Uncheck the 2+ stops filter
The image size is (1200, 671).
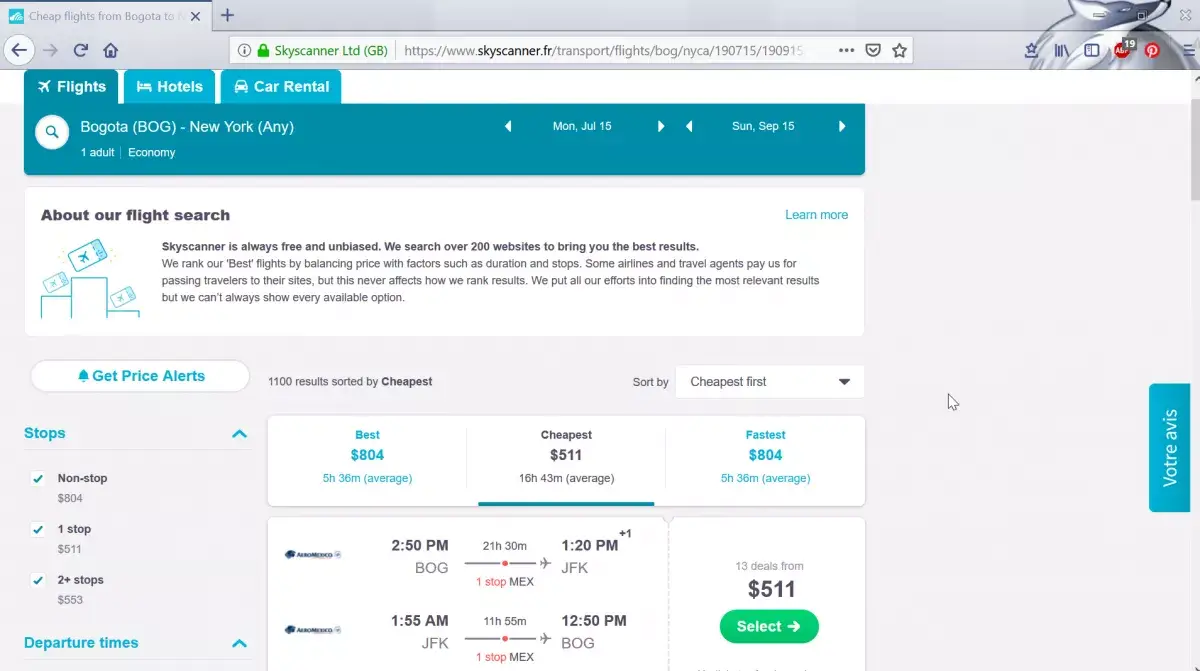[38, 581]
